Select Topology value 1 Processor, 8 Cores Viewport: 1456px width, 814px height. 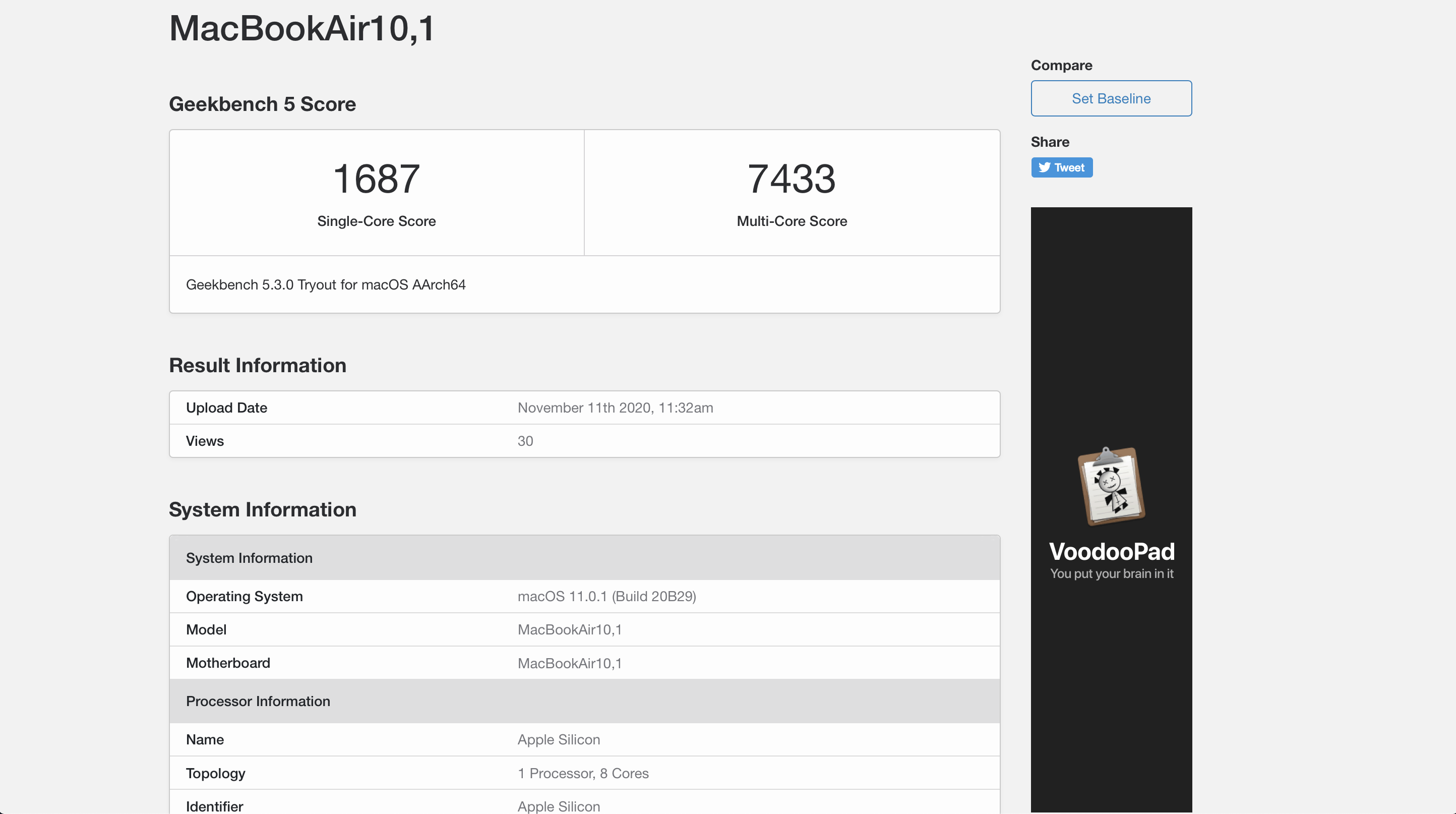coord(583,773)
